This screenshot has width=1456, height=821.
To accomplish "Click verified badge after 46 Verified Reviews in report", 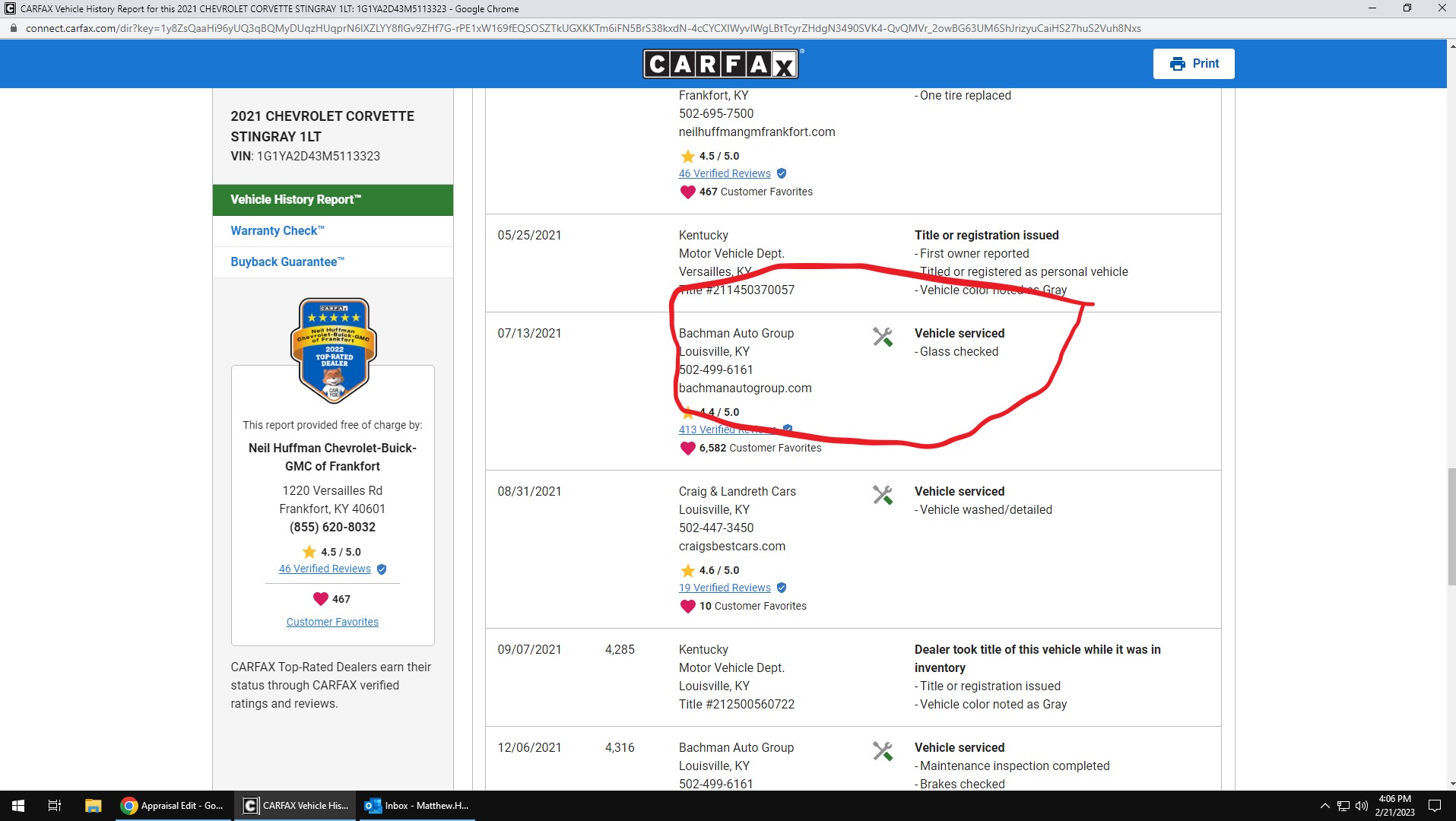I will pos(782,173).
